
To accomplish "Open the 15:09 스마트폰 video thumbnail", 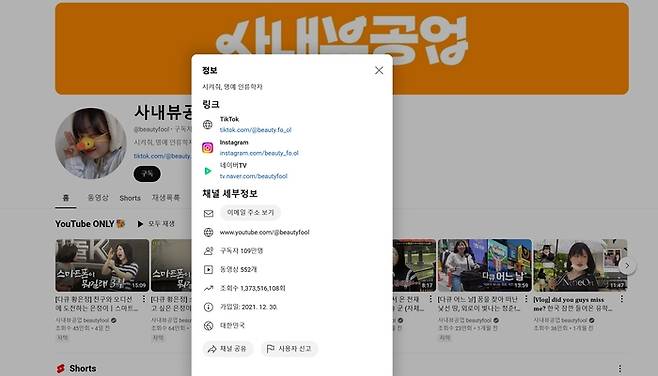I will pyautogui.click(x=102, y=265).
